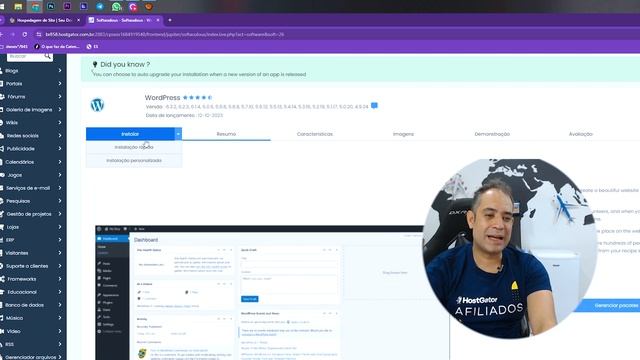Open the Gerenciador arquivos category
The image size is (640, 360).
[32, 357]
